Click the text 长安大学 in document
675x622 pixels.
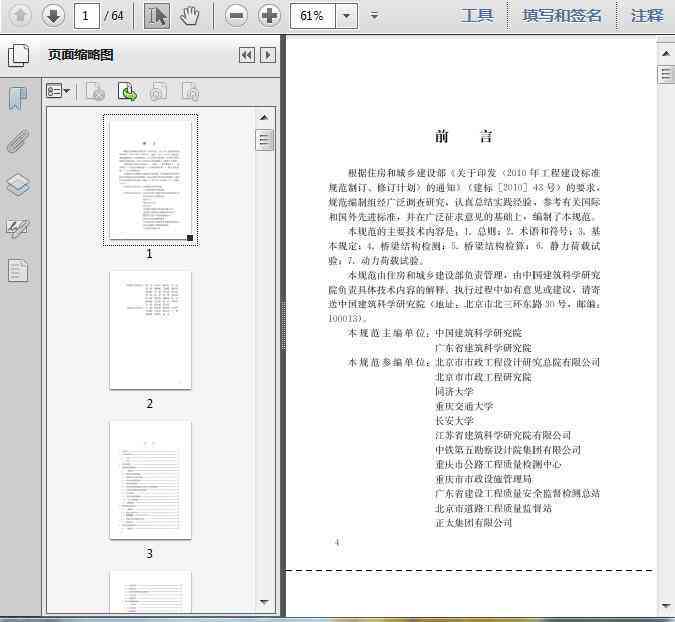pyautogui.click(x=454, y=421)
